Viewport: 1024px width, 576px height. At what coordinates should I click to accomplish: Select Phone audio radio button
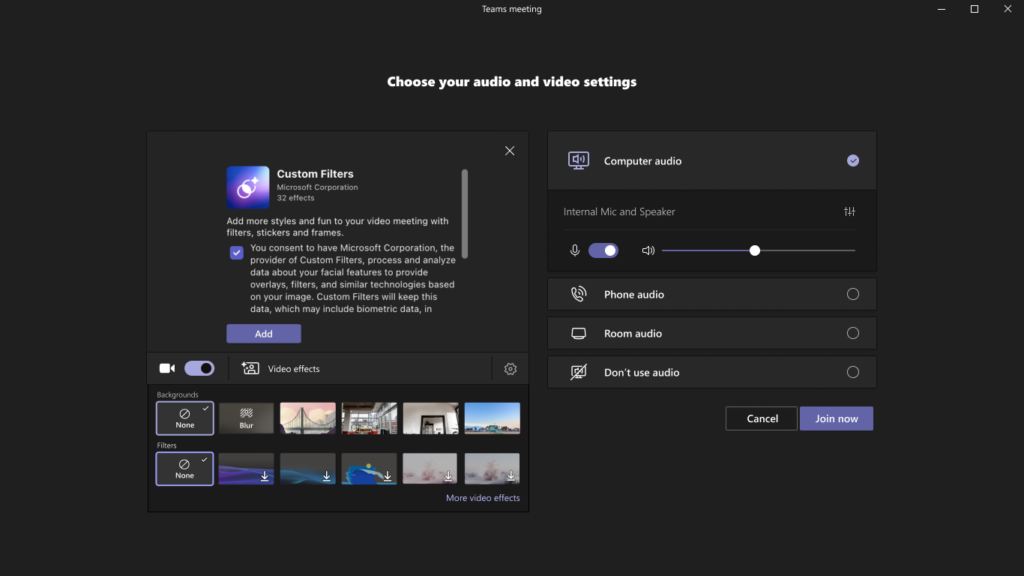853,294
